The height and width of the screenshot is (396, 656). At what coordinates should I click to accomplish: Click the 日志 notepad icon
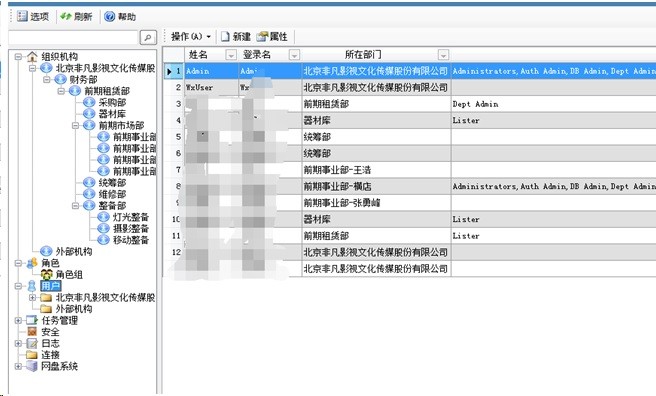pos(32,343)
